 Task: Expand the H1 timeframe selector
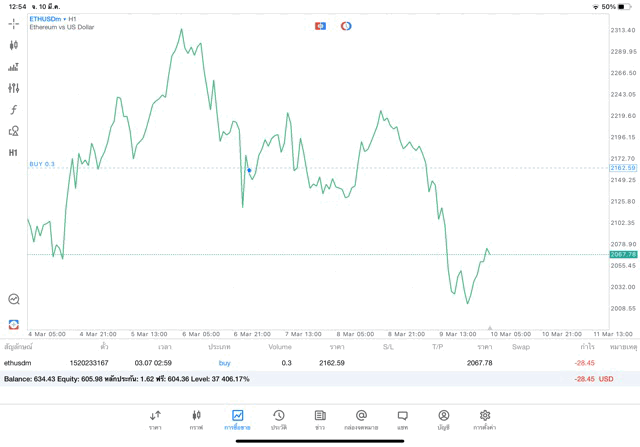point(14,153)
